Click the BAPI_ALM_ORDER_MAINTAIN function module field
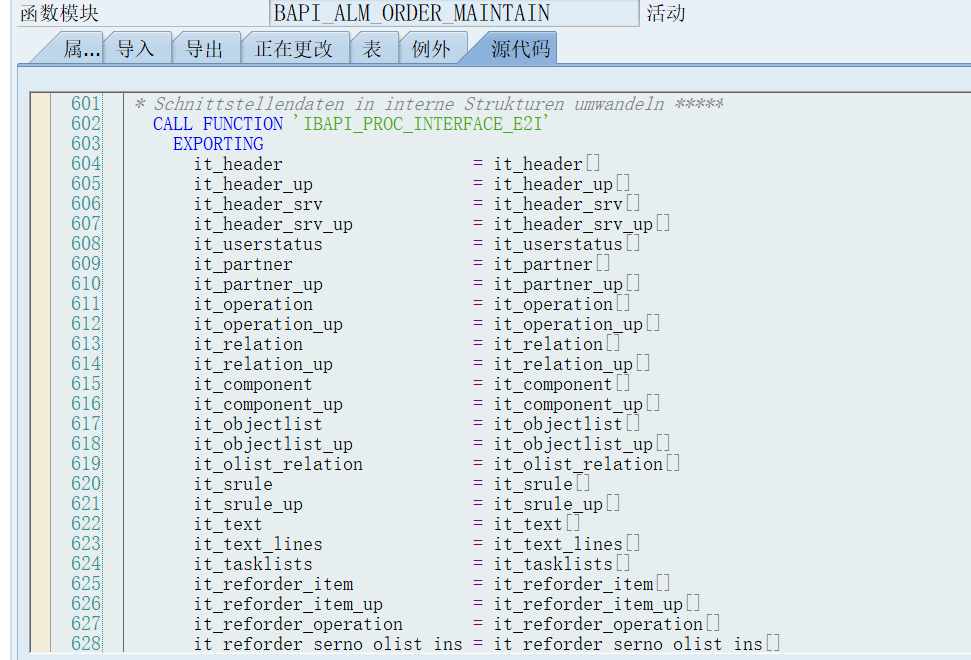 [454, 13]
